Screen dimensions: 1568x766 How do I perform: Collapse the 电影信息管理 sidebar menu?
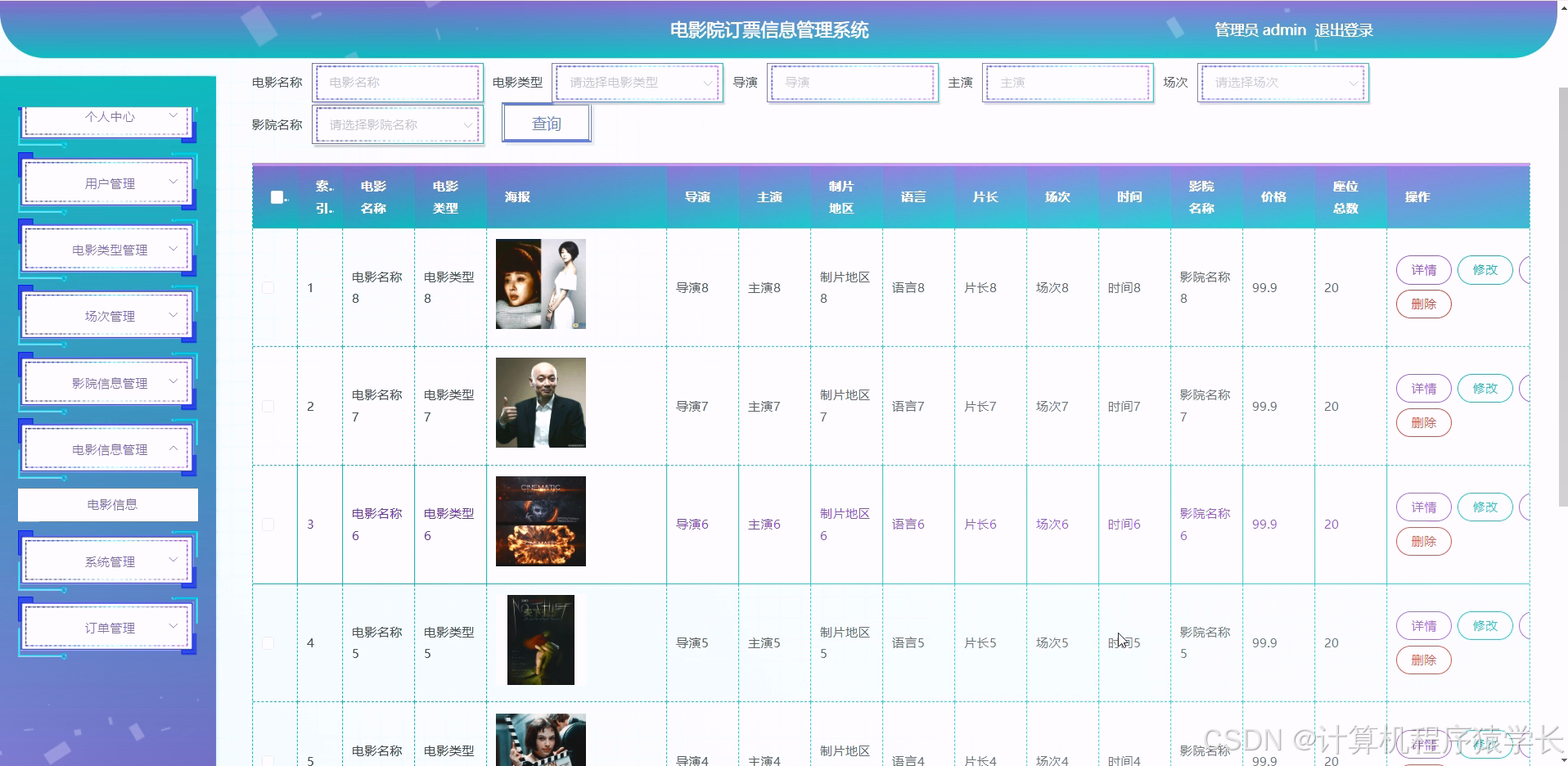click(107, 449)
